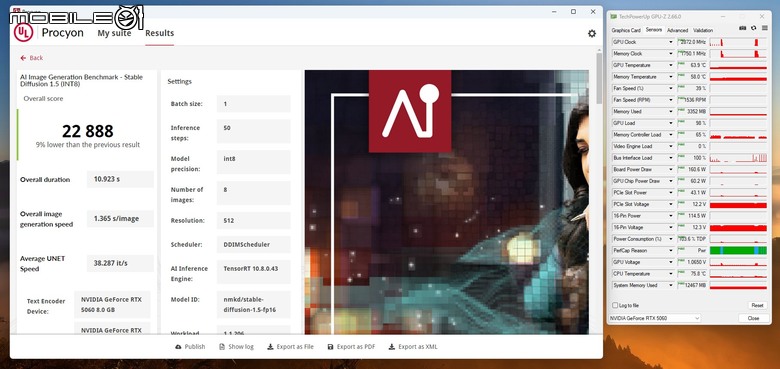Open the Validation tab in GPU-Z
This screenshot has width=780, height=369.
703,30
